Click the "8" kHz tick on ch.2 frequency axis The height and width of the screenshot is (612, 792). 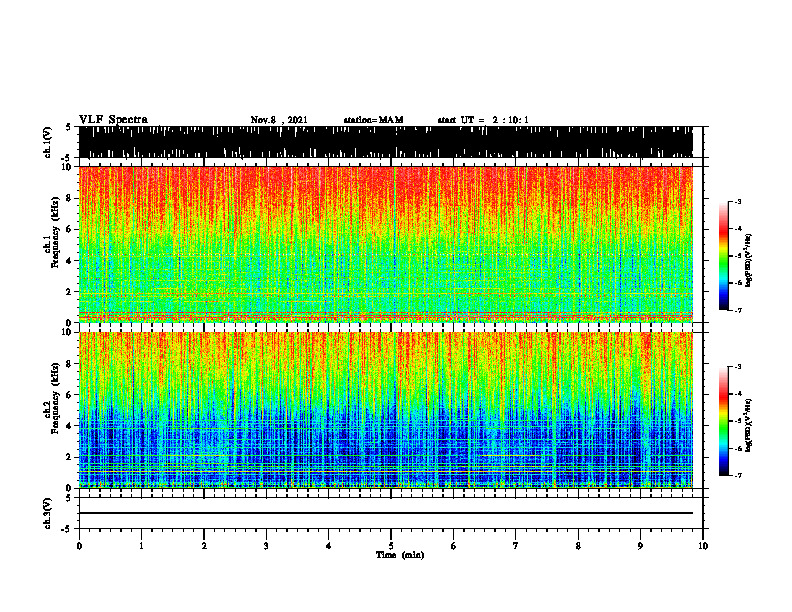pos(69,364)
